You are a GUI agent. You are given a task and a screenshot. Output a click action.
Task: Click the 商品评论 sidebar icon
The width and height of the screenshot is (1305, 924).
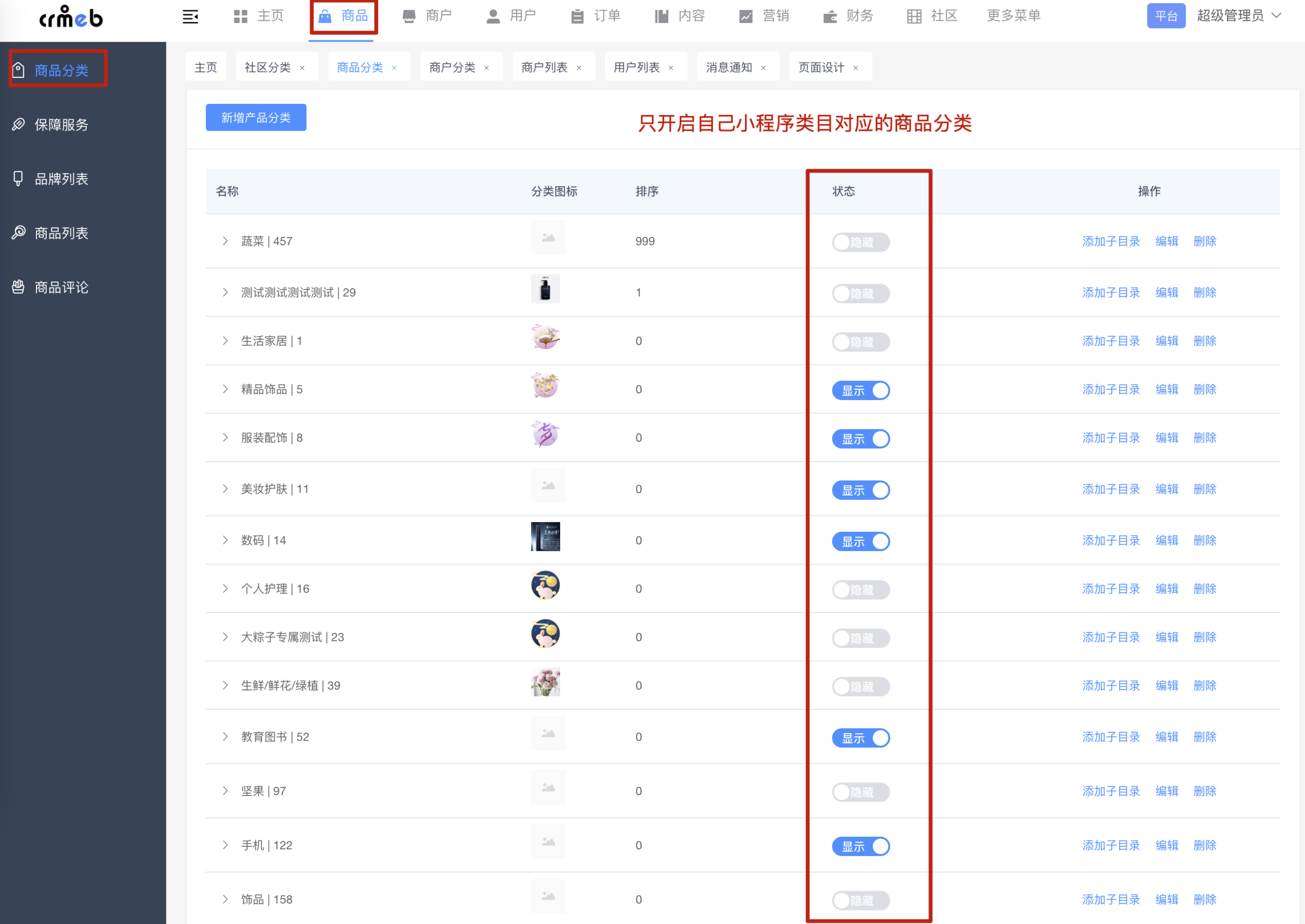tap(18, 287)
